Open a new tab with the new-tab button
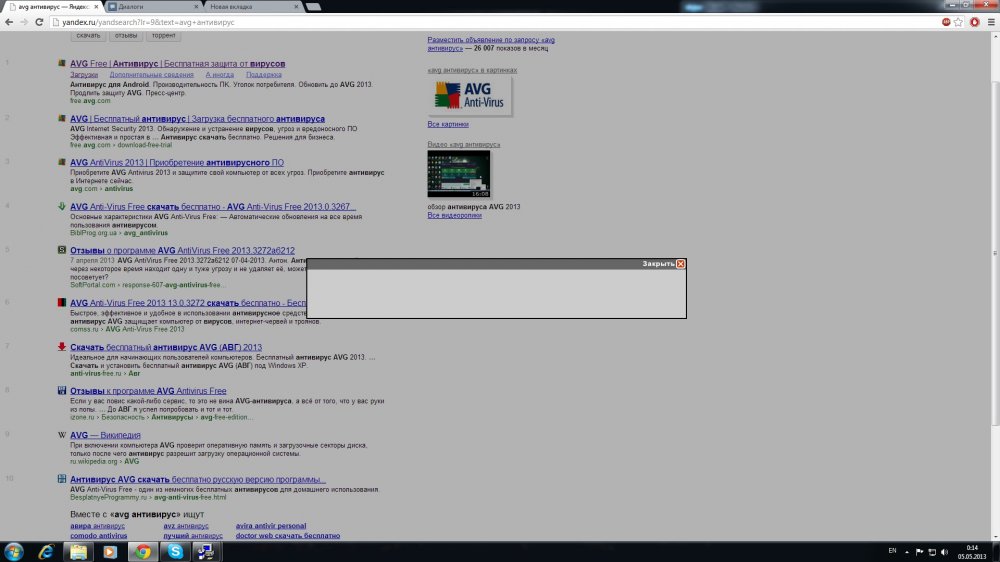1000x562 pixels. (x=313, y=6)
